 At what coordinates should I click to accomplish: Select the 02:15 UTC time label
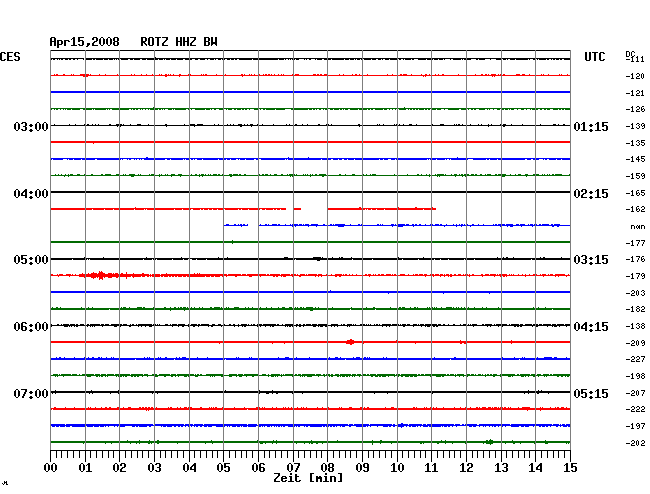click(591, 194)
